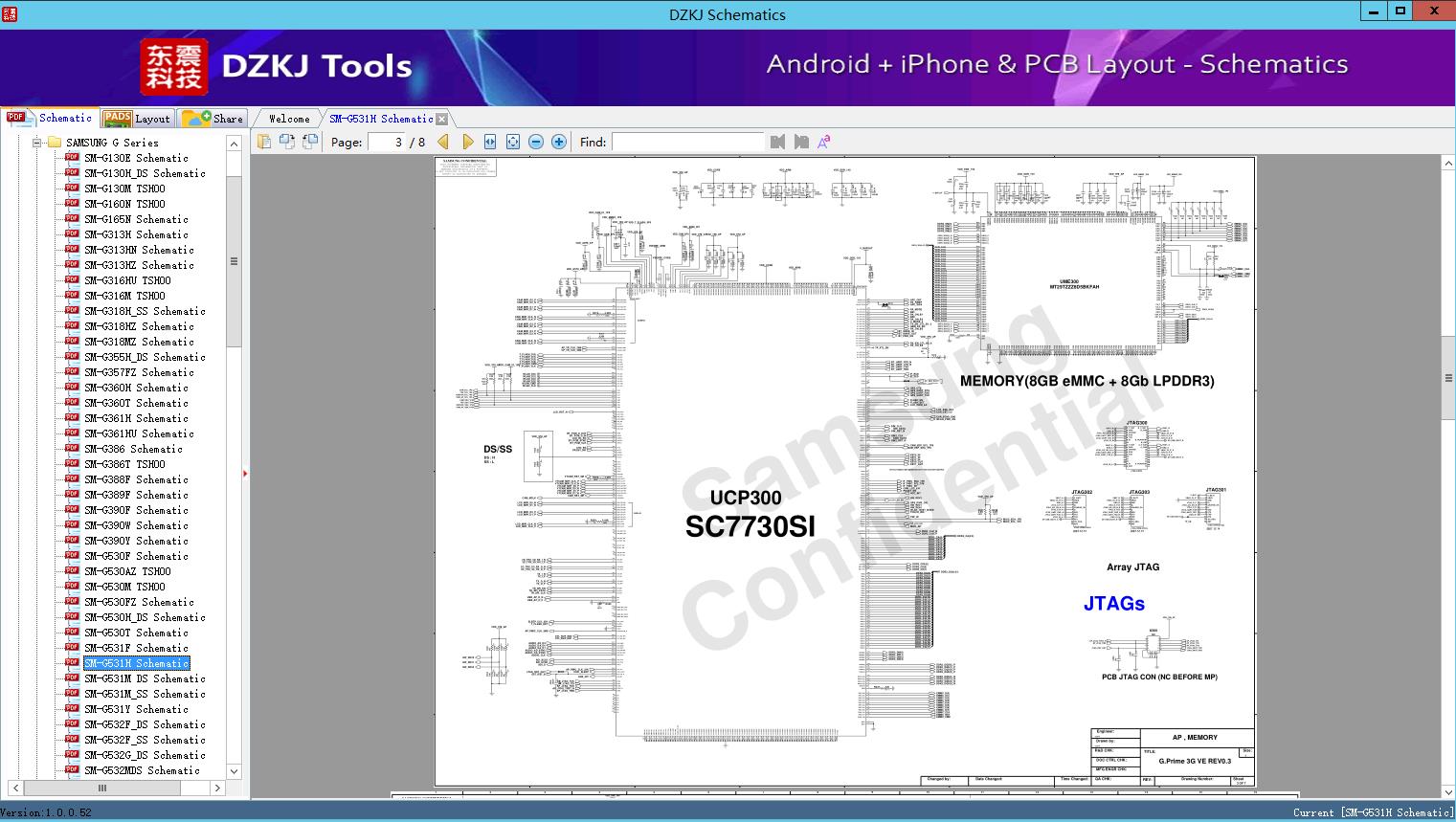1456x822 pixels.
Task: Click the Find text input field
Action: pyautogui.click(x=687, y=142)
